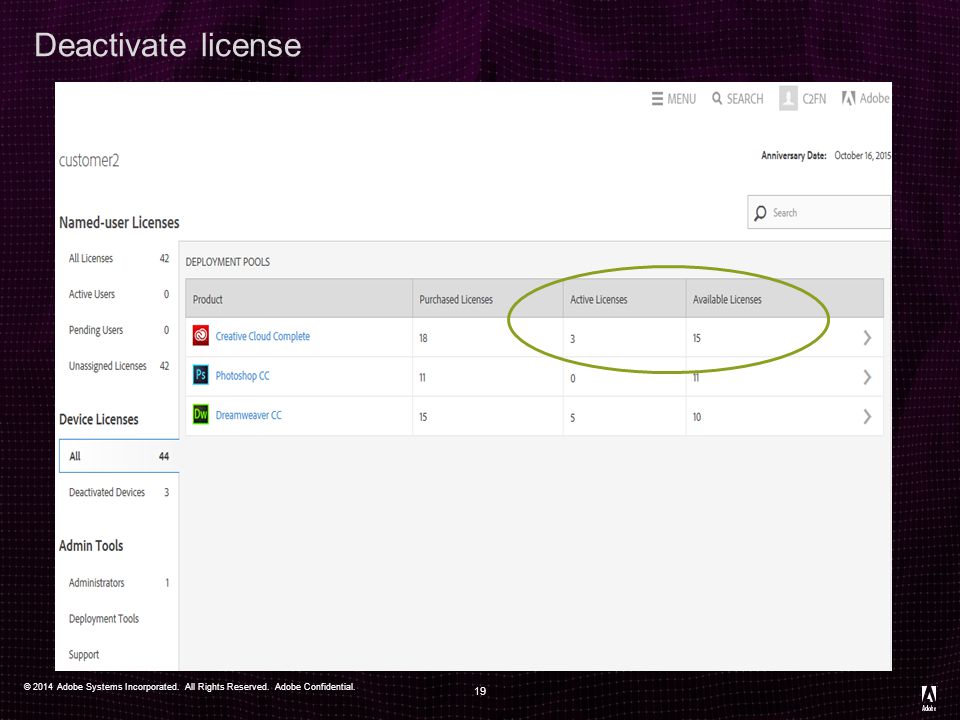Click into the Search input field
960x720 pixels.
(819, 212)
